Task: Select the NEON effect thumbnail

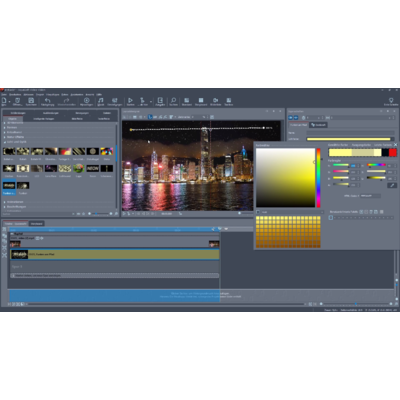Action: pyautogui.click(x=93, y=168)
